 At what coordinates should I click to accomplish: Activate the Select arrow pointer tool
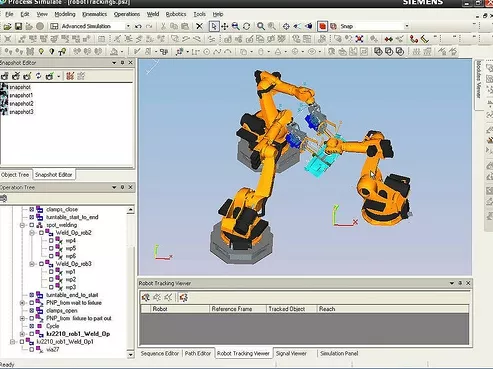[214, 26]
